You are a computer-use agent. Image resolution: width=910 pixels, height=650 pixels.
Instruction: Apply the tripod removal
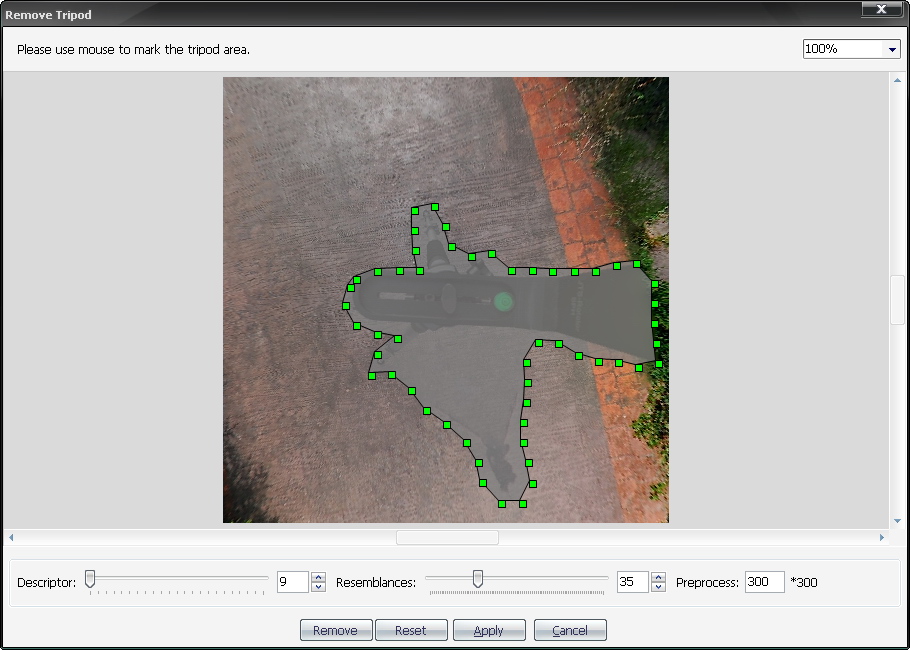(x=489, y=630)
